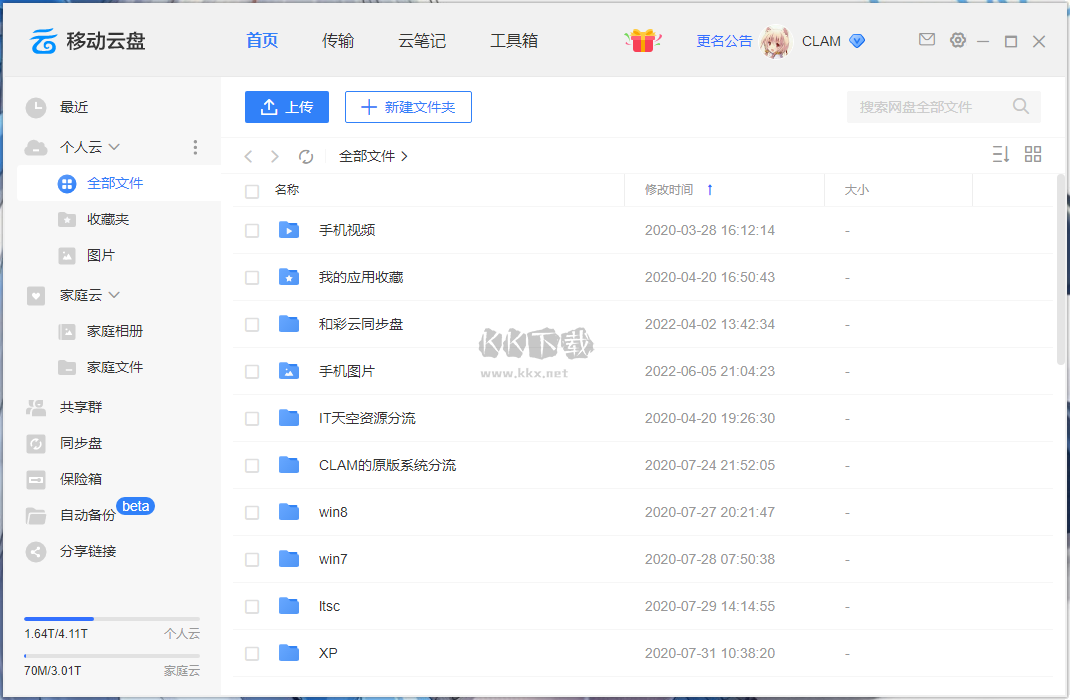Open the mail messages icon
Image resolution: width=1070 pixels, height=700 pixels.
pos(927,40)
